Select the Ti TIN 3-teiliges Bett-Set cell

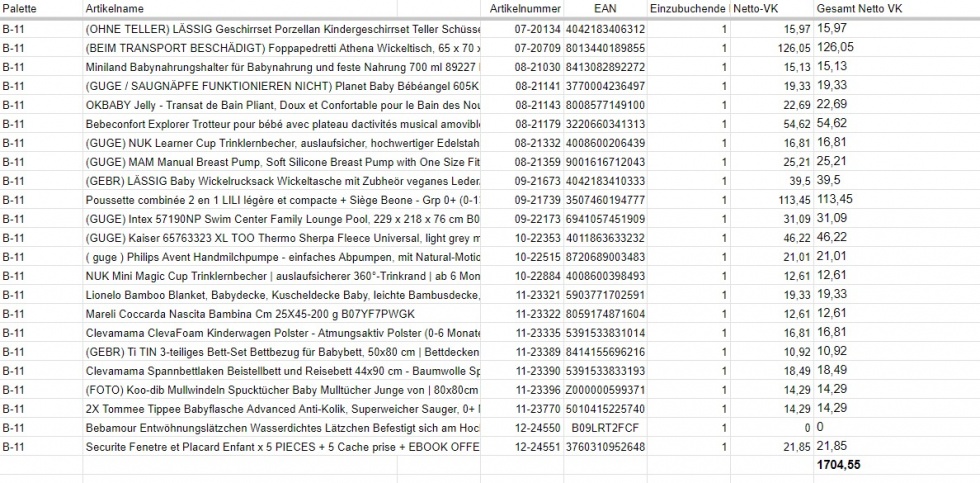tap(282, 352)
